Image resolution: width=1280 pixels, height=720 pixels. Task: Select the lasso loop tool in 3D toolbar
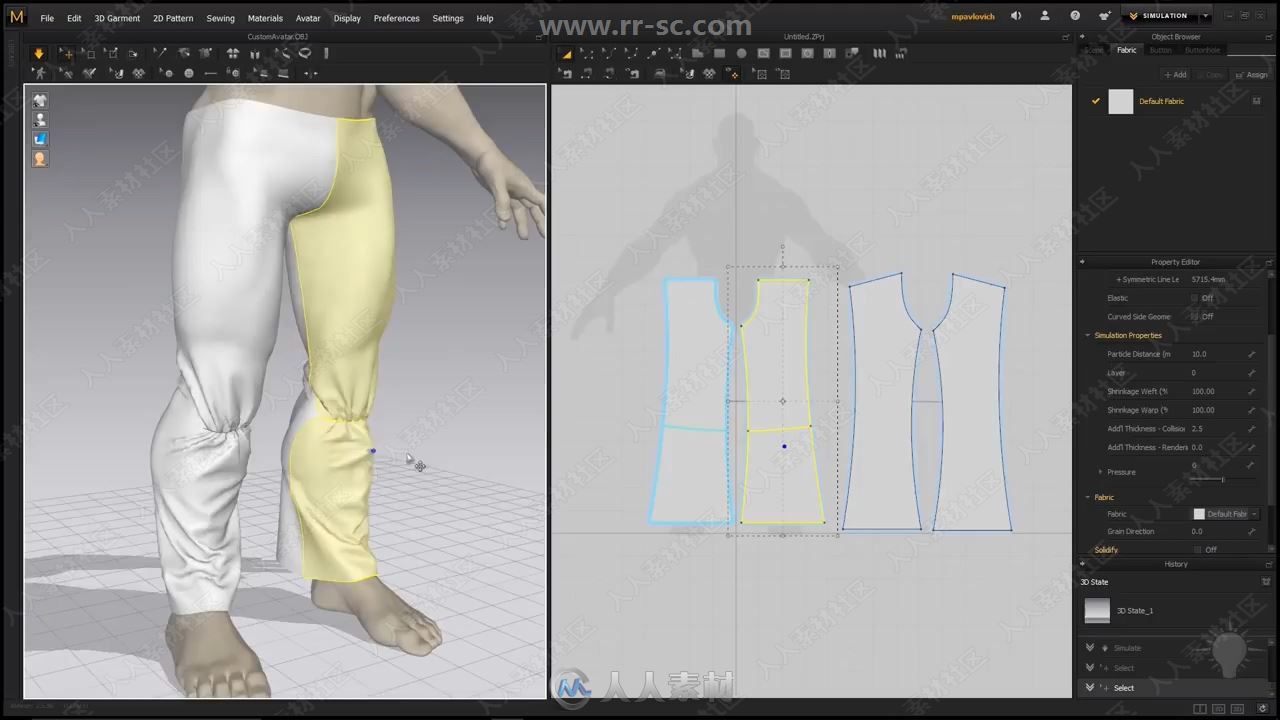click(x=305, y=53)
